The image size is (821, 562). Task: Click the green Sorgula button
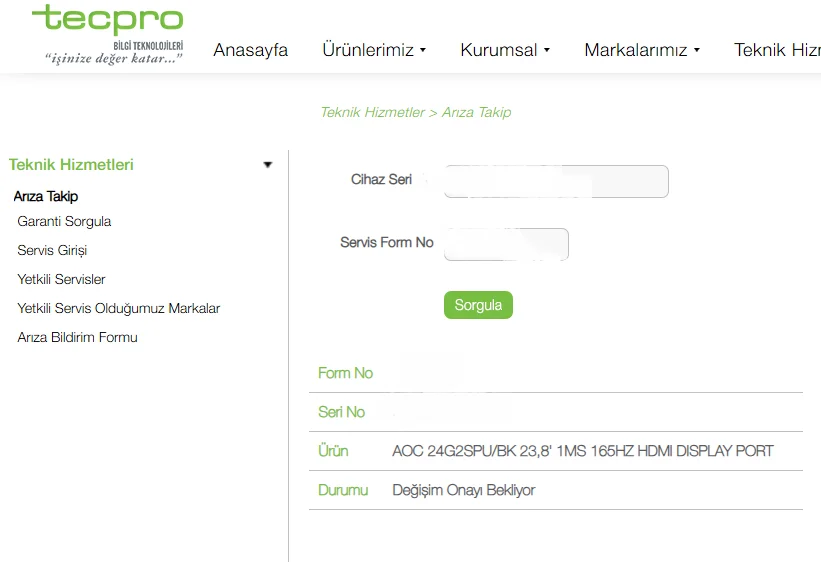[x=479, y=305]
